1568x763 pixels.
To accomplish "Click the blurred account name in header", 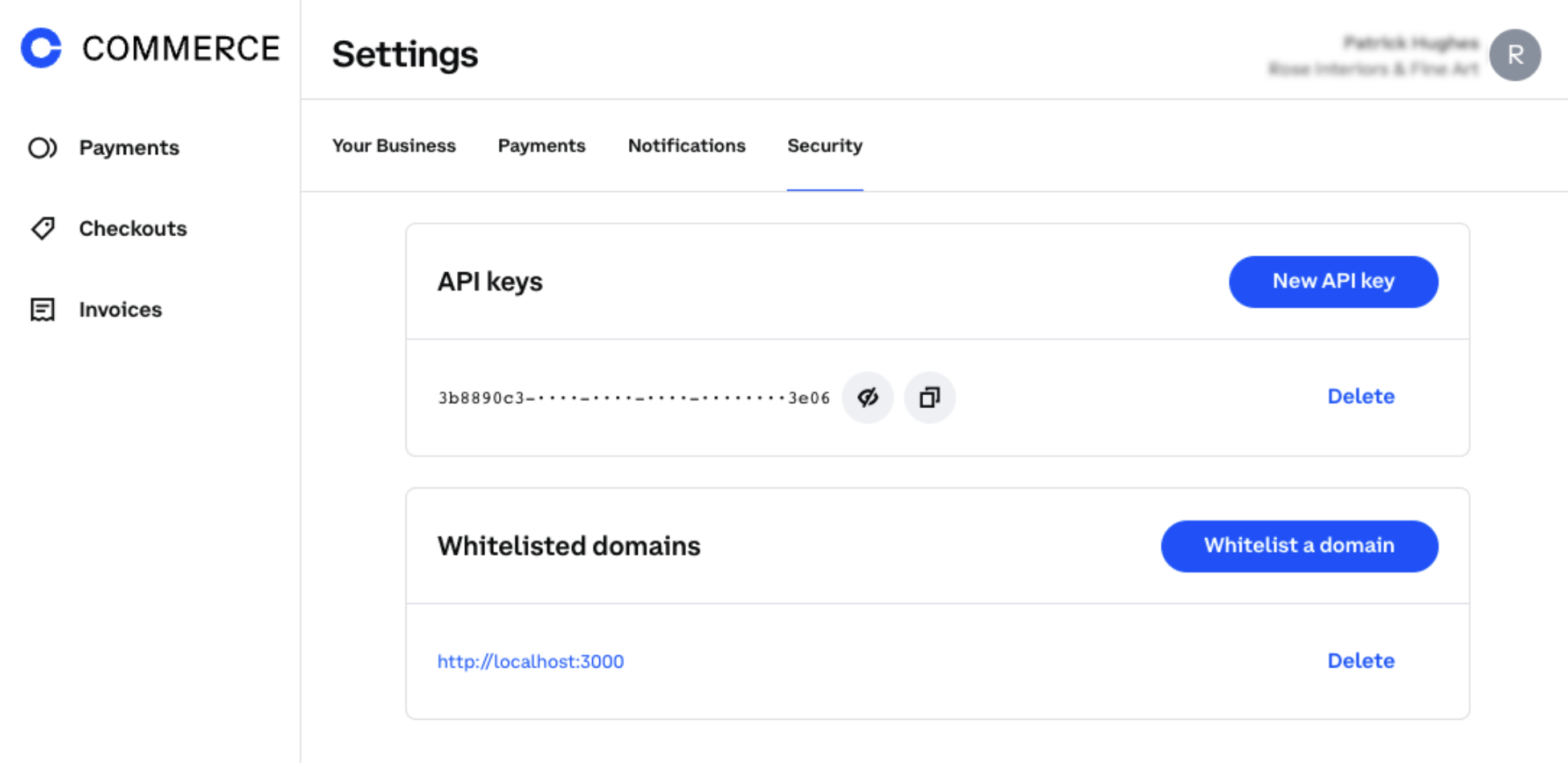I will tap(1410, 43).
